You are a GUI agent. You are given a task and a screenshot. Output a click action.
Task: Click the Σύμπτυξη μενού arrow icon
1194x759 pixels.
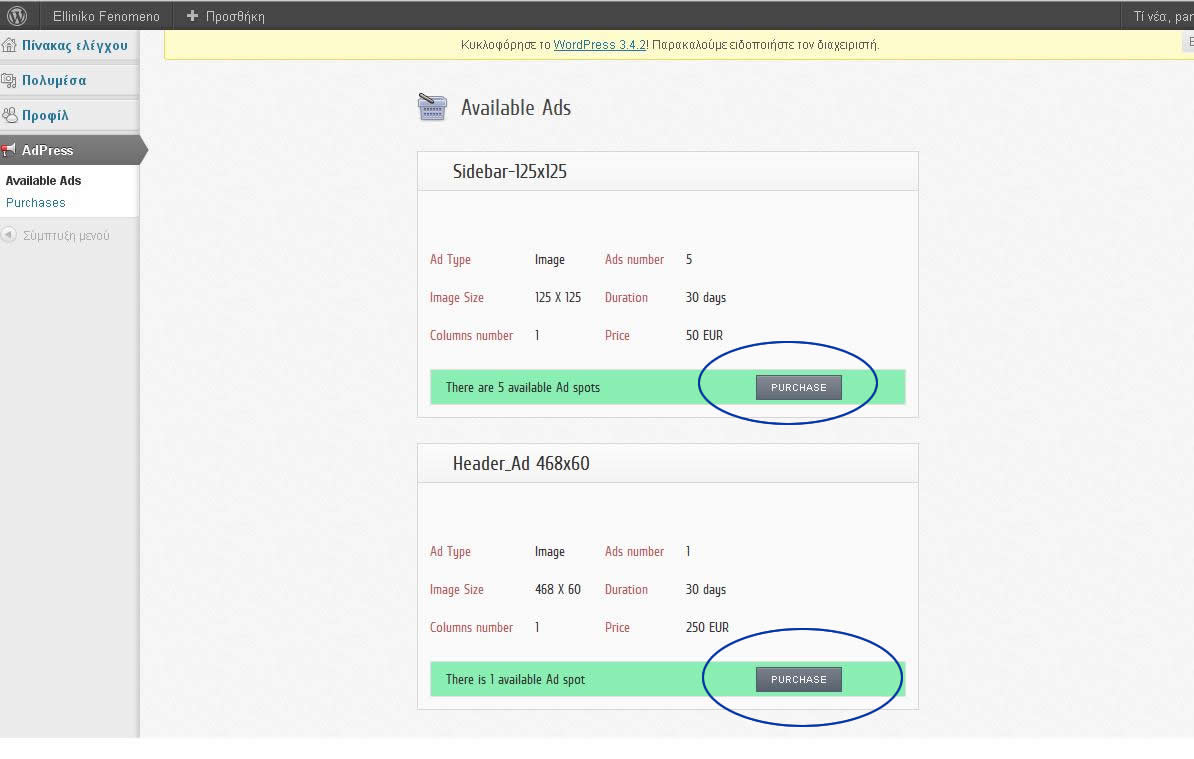[x=9, y=235]
